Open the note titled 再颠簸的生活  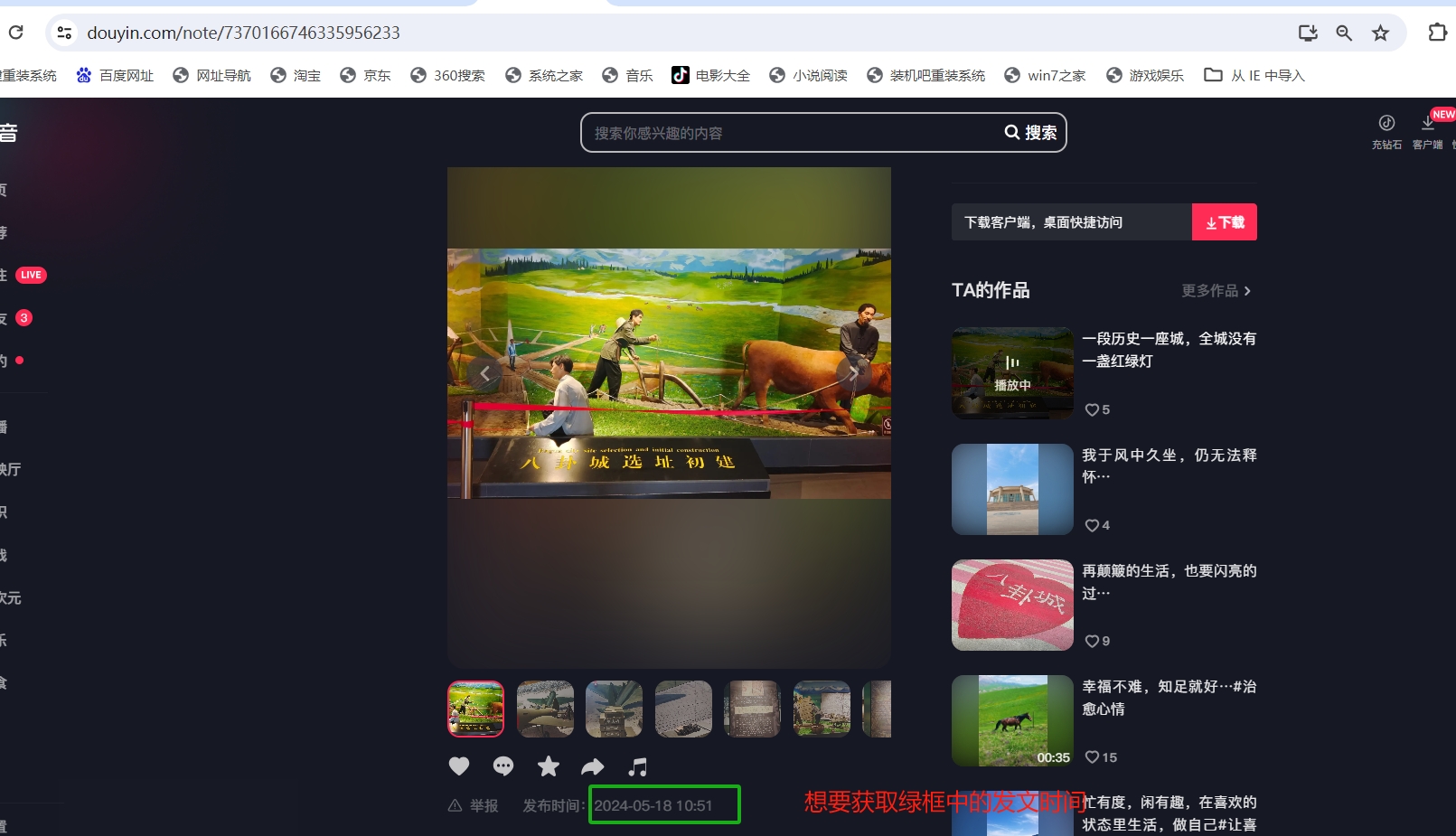tap(1169, 582)
